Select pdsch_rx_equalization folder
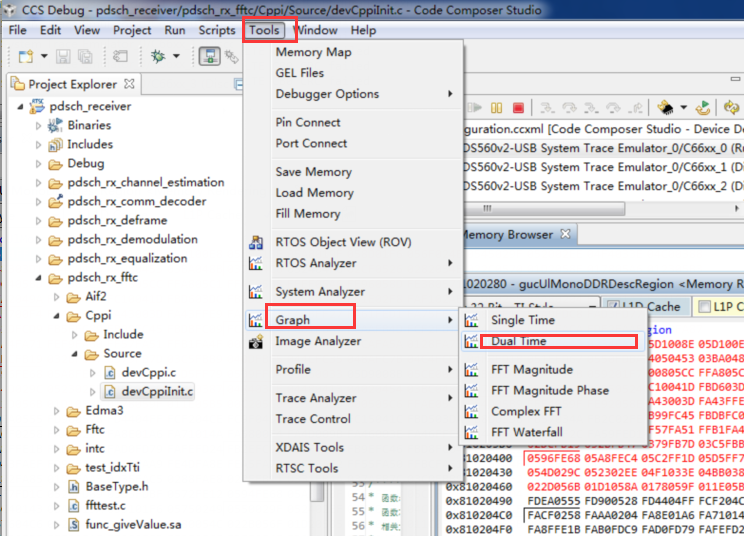This screenshot has height=536, width=744. coord(127,259)
